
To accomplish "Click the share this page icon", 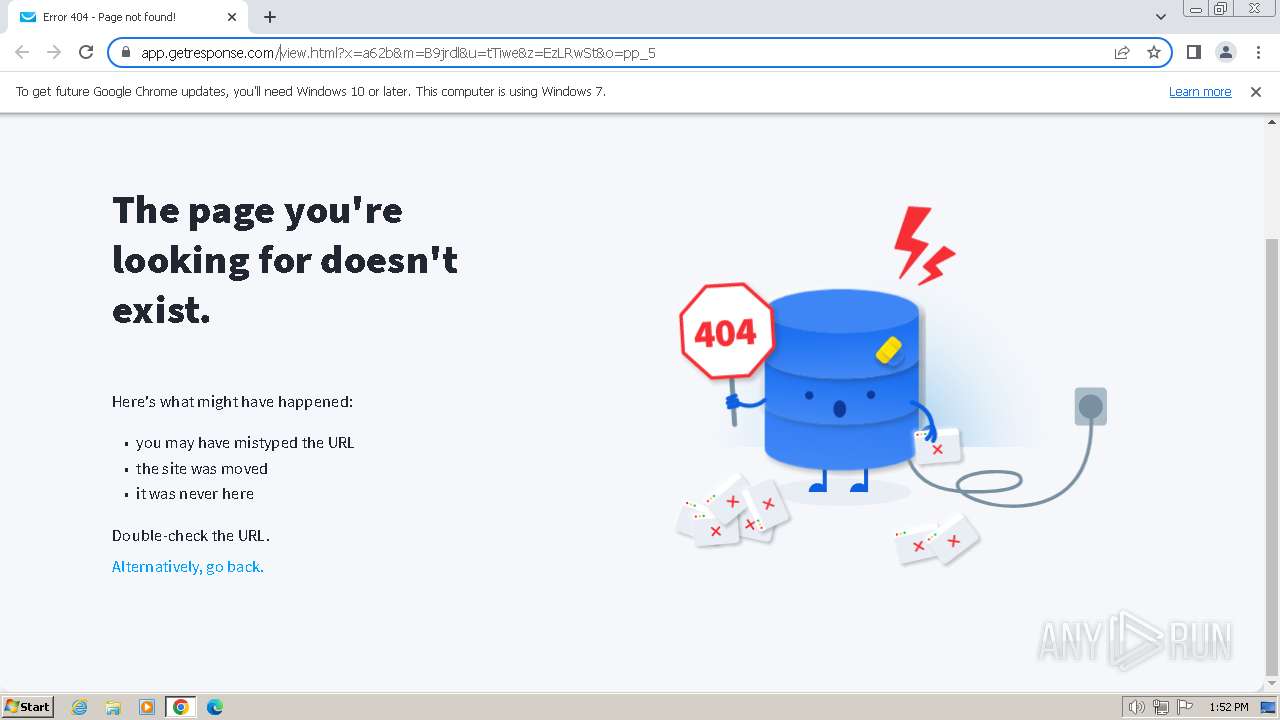I will 1122,53.
